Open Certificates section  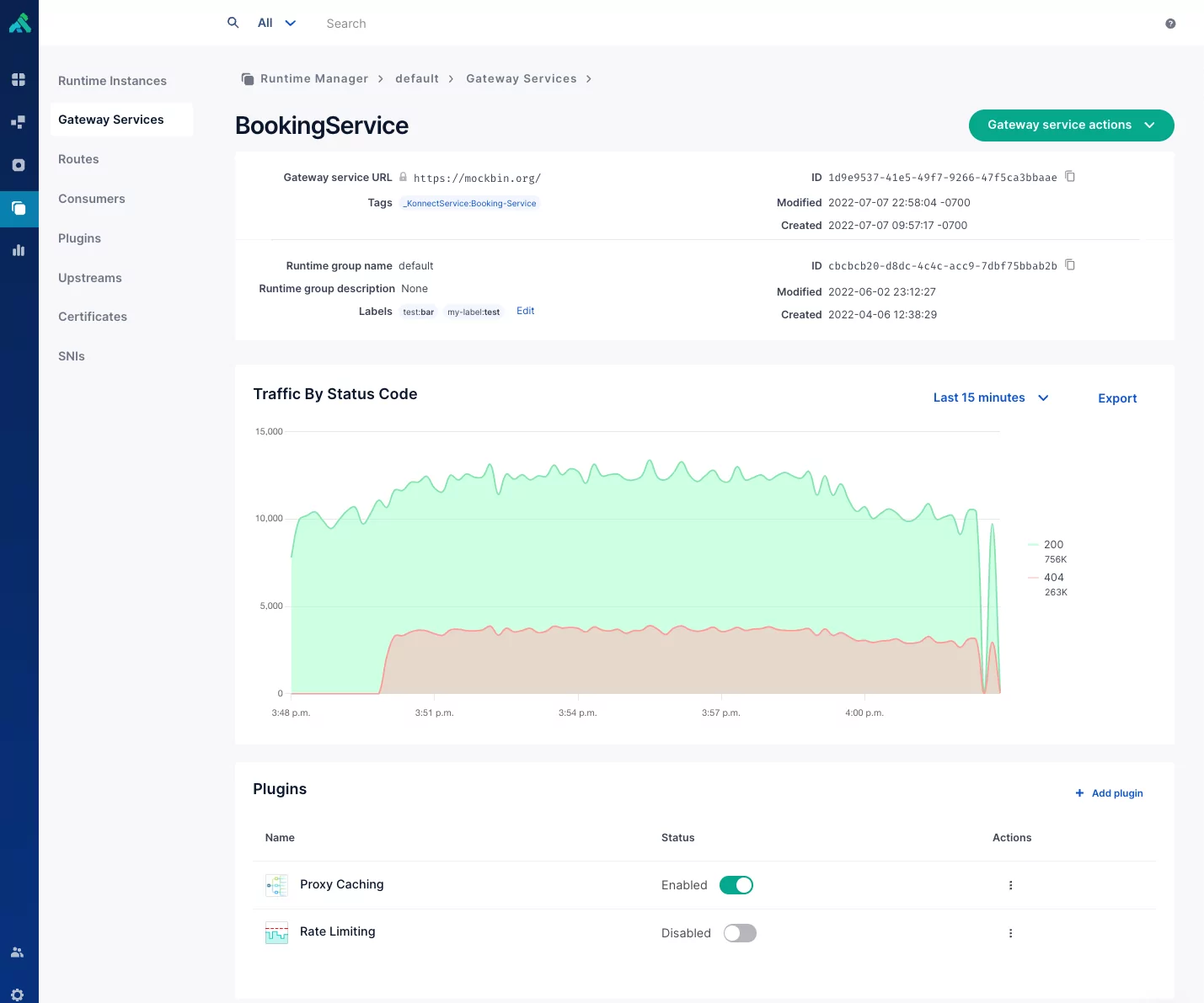pos(93,317)
